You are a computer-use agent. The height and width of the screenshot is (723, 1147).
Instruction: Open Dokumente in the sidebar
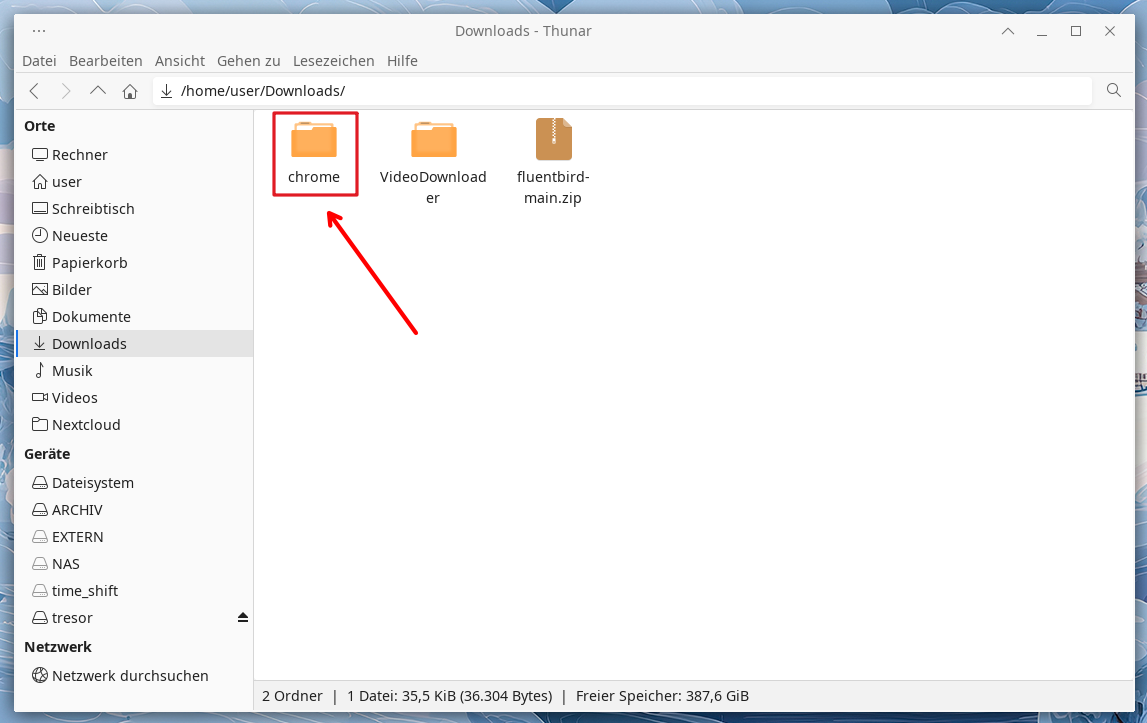click(91, 317)
